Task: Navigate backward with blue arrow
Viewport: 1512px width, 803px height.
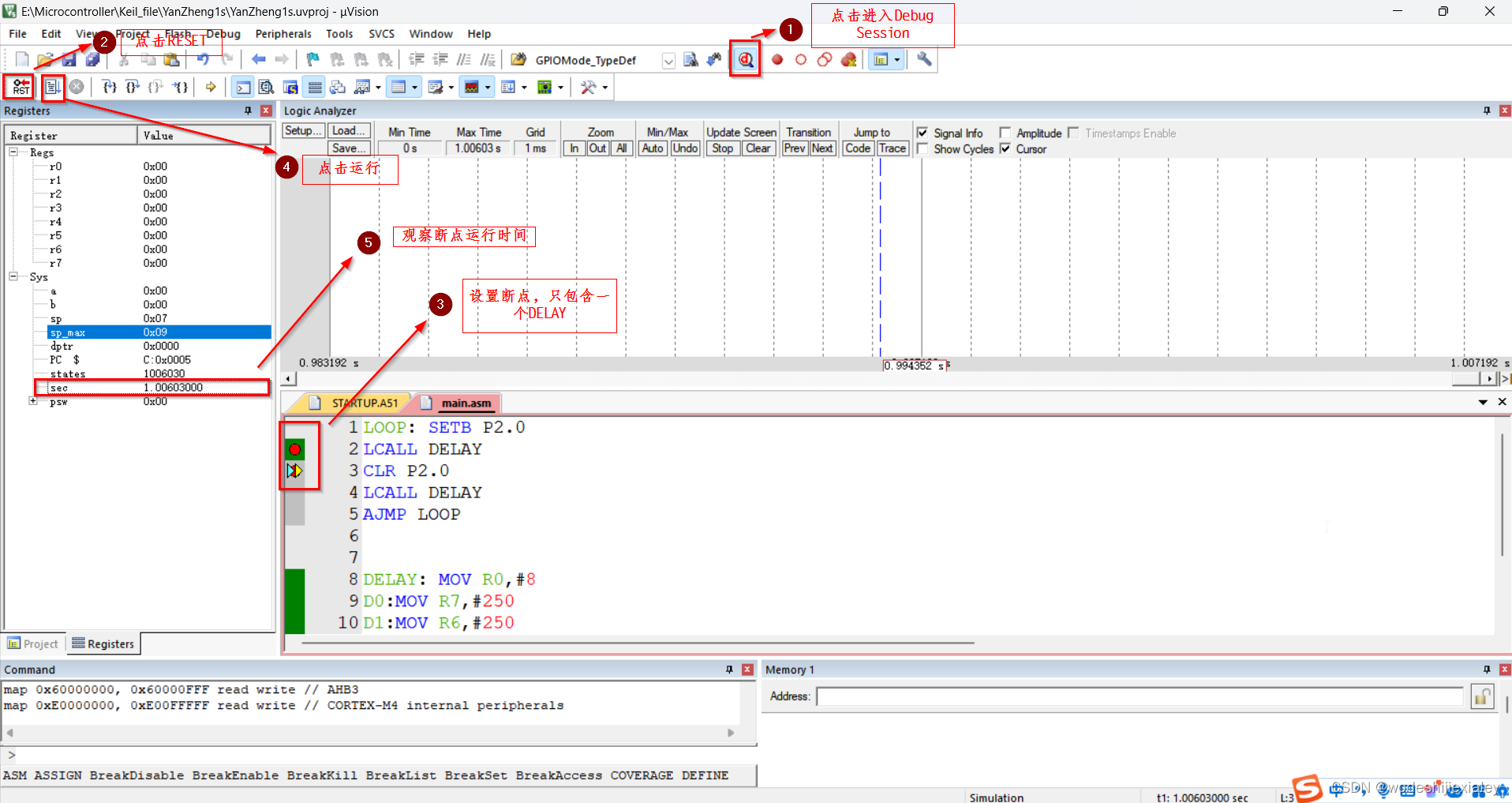Action: click(x=258, y=60)
